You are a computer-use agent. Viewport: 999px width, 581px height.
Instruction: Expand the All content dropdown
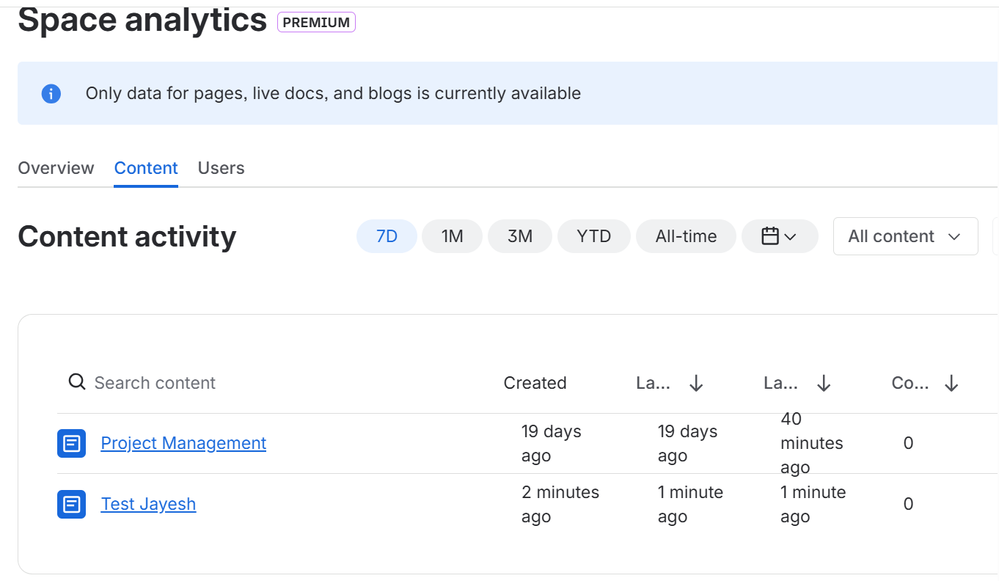(905, 237)
